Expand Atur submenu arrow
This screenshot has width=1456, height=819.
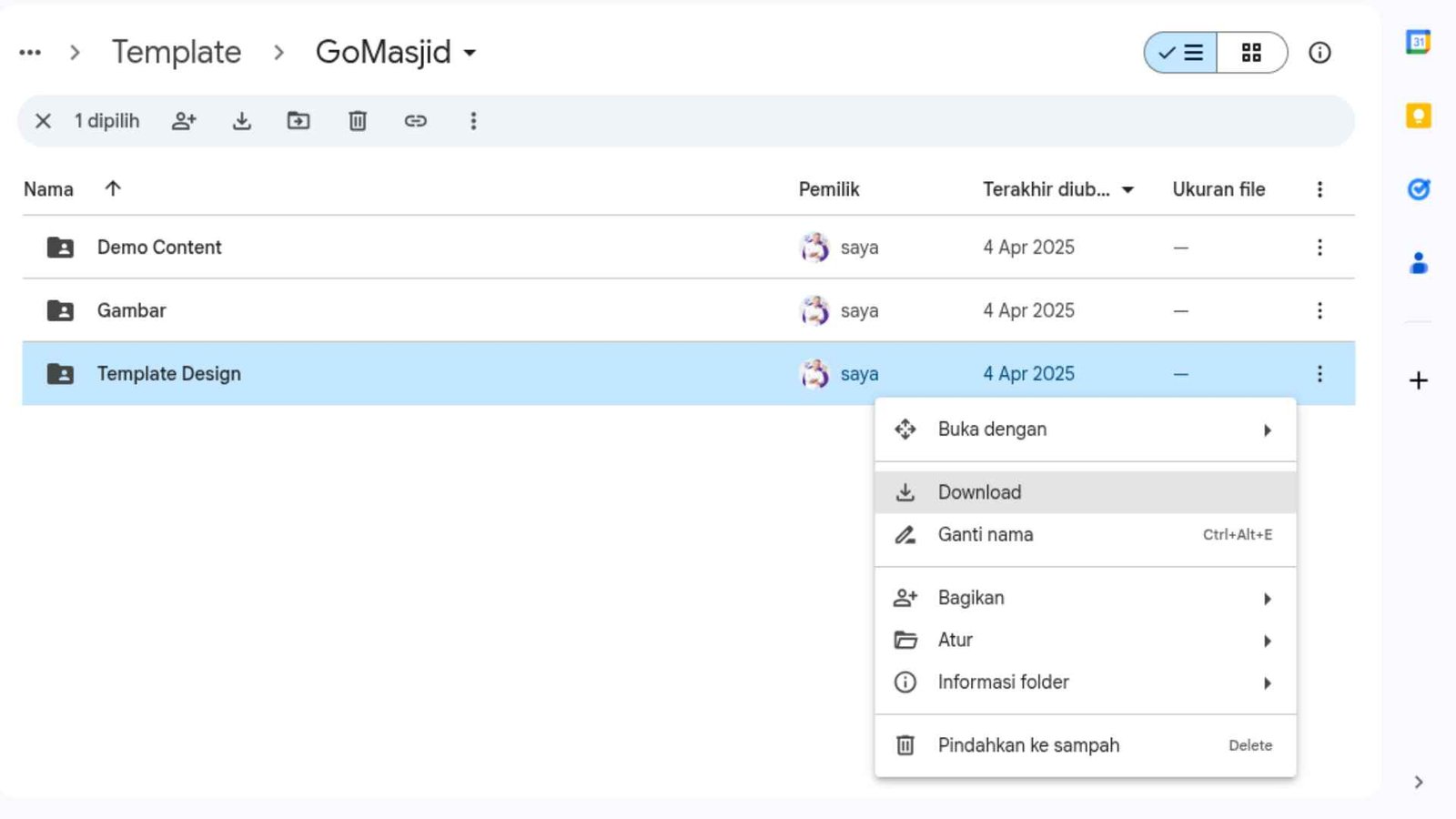click(x=1267, y=641)
